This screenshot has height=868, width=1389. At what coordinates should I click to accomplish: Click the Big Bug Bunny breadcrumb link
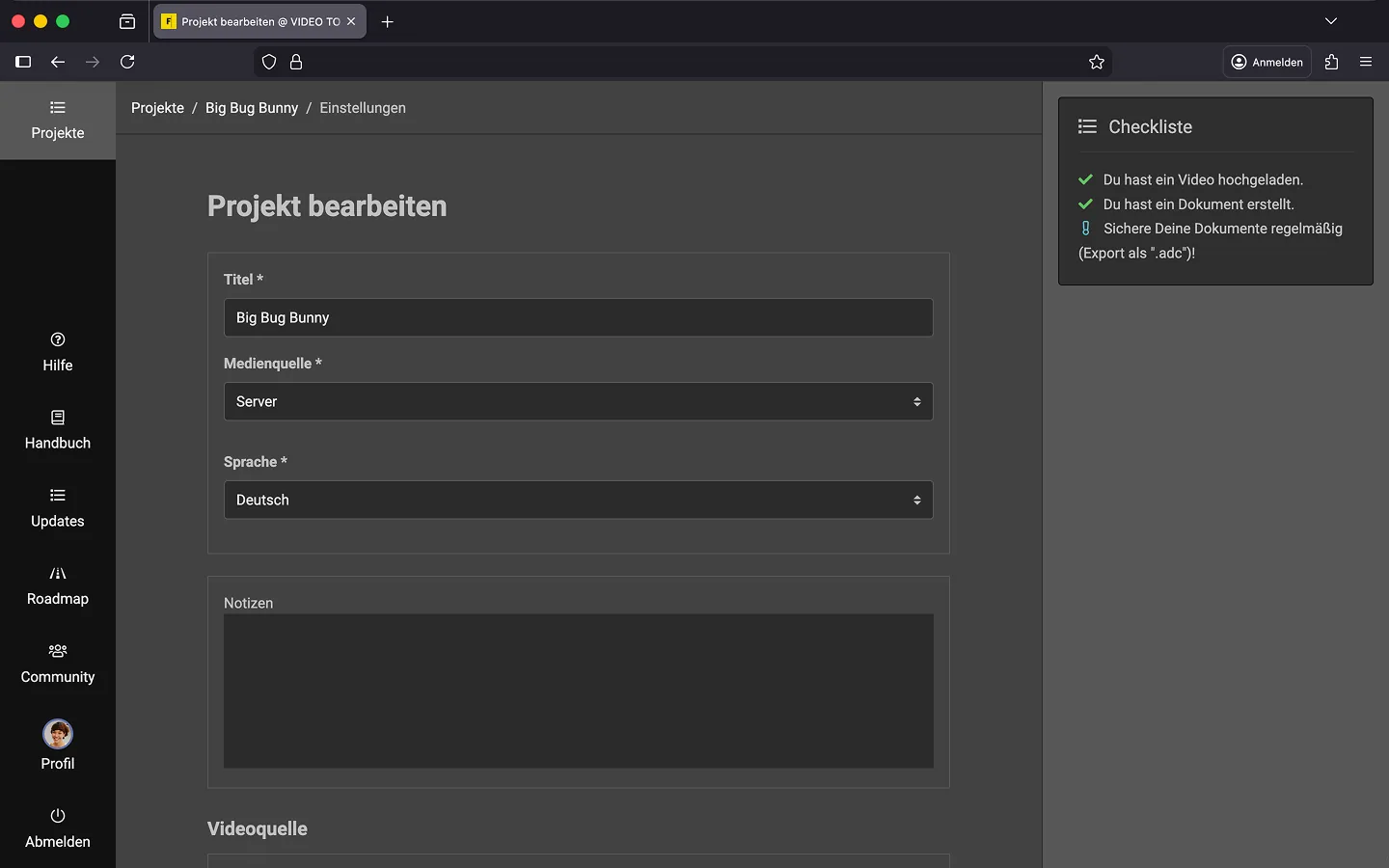coord(252,108)
